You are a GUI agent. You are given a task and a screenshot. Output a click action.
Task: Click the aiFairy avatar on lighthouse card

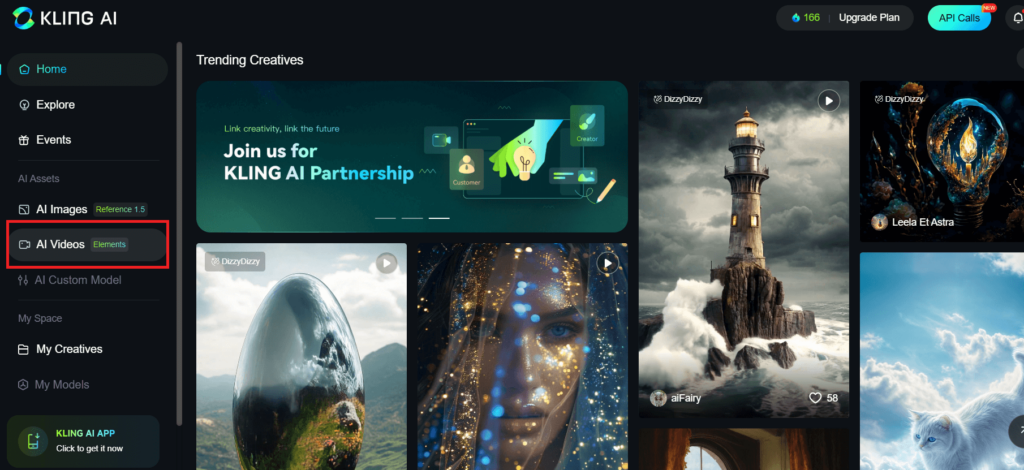pos(658,398)
